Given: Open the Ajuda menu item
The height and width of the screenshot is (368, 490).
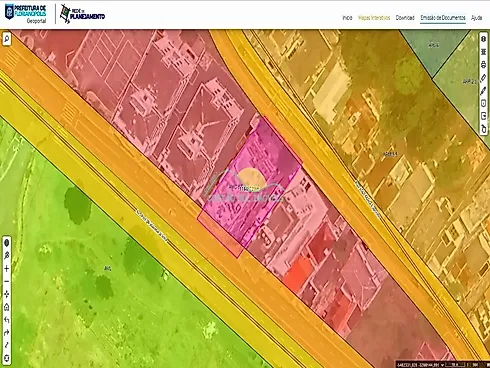Looking at the screenshot, I should pos(476,18).
